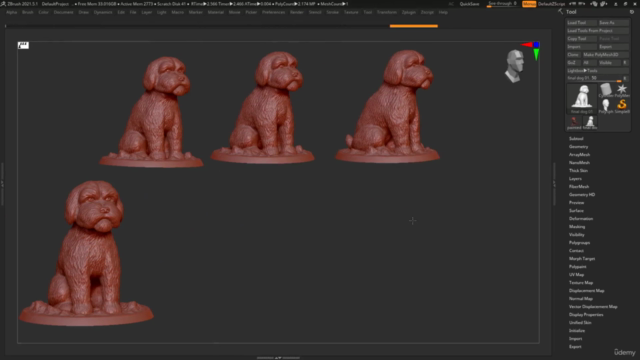Click the Clone button
This screenshot has height=360, width=640.
[x=573, y=55]
